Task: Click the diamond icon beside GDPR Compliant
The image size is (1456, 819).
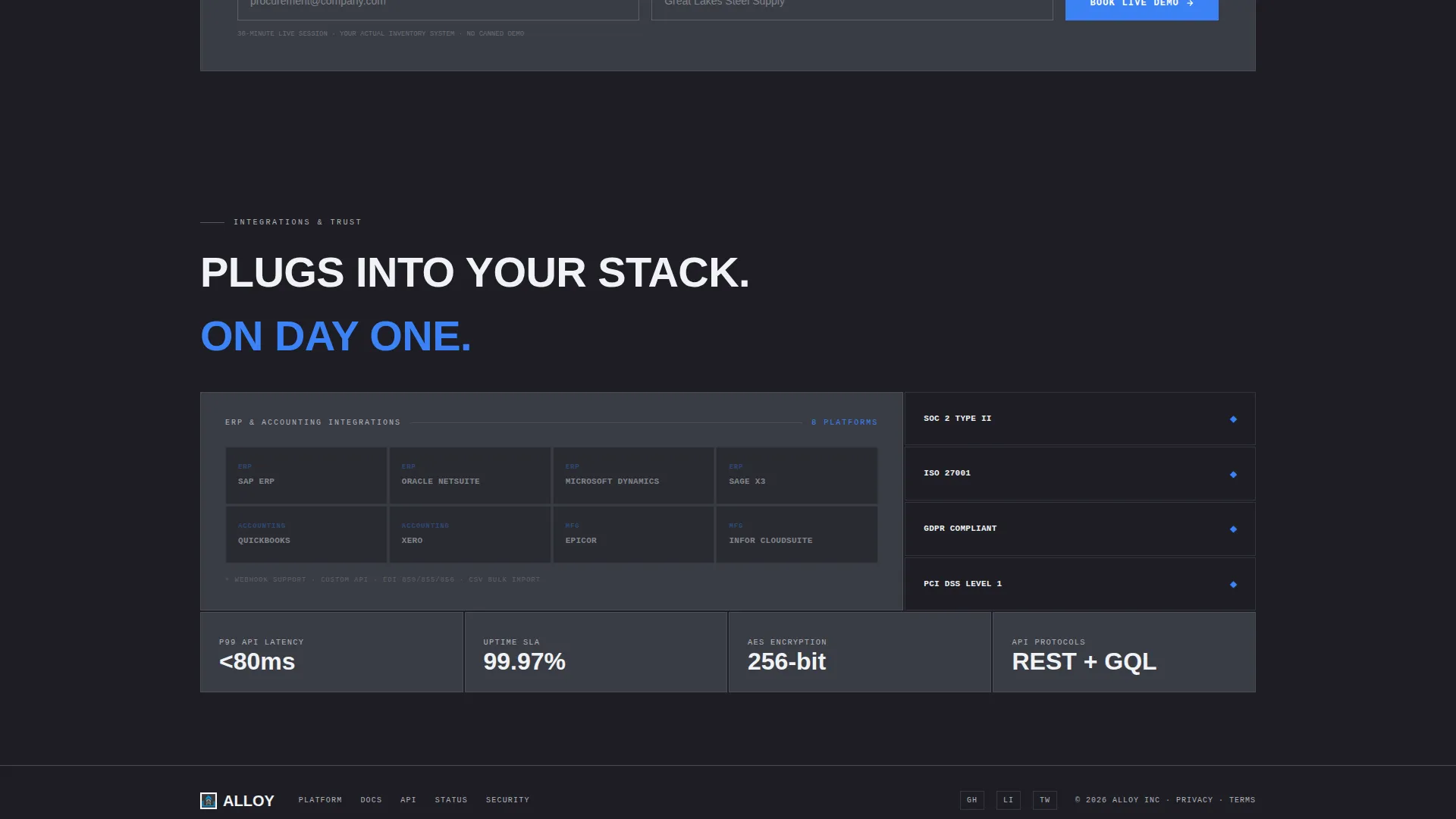Action: coord(1233,529)
